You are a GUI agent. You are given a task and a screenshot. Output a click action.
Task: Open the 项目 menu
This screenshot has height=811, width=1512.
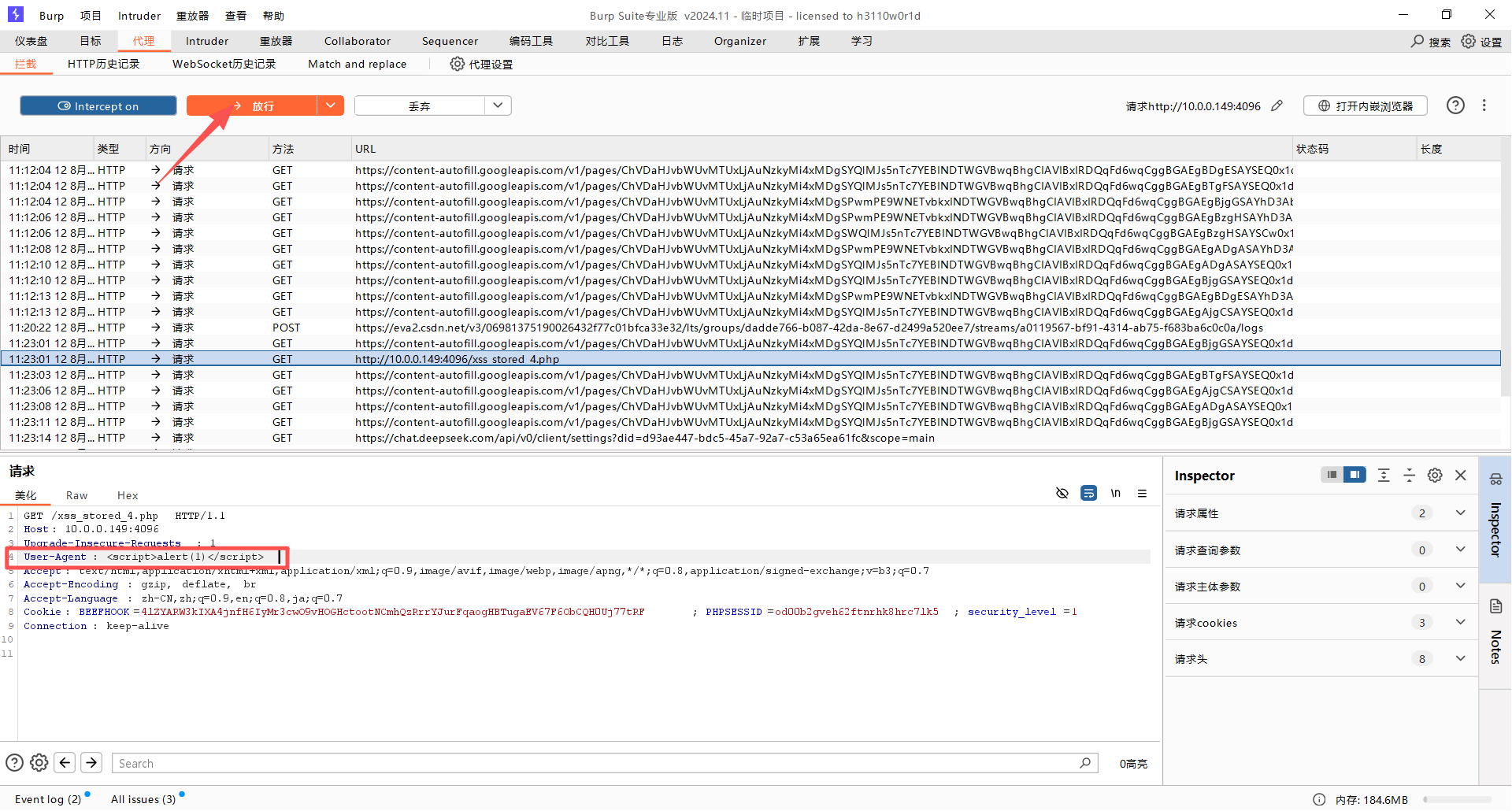click(x=91, y=16)
